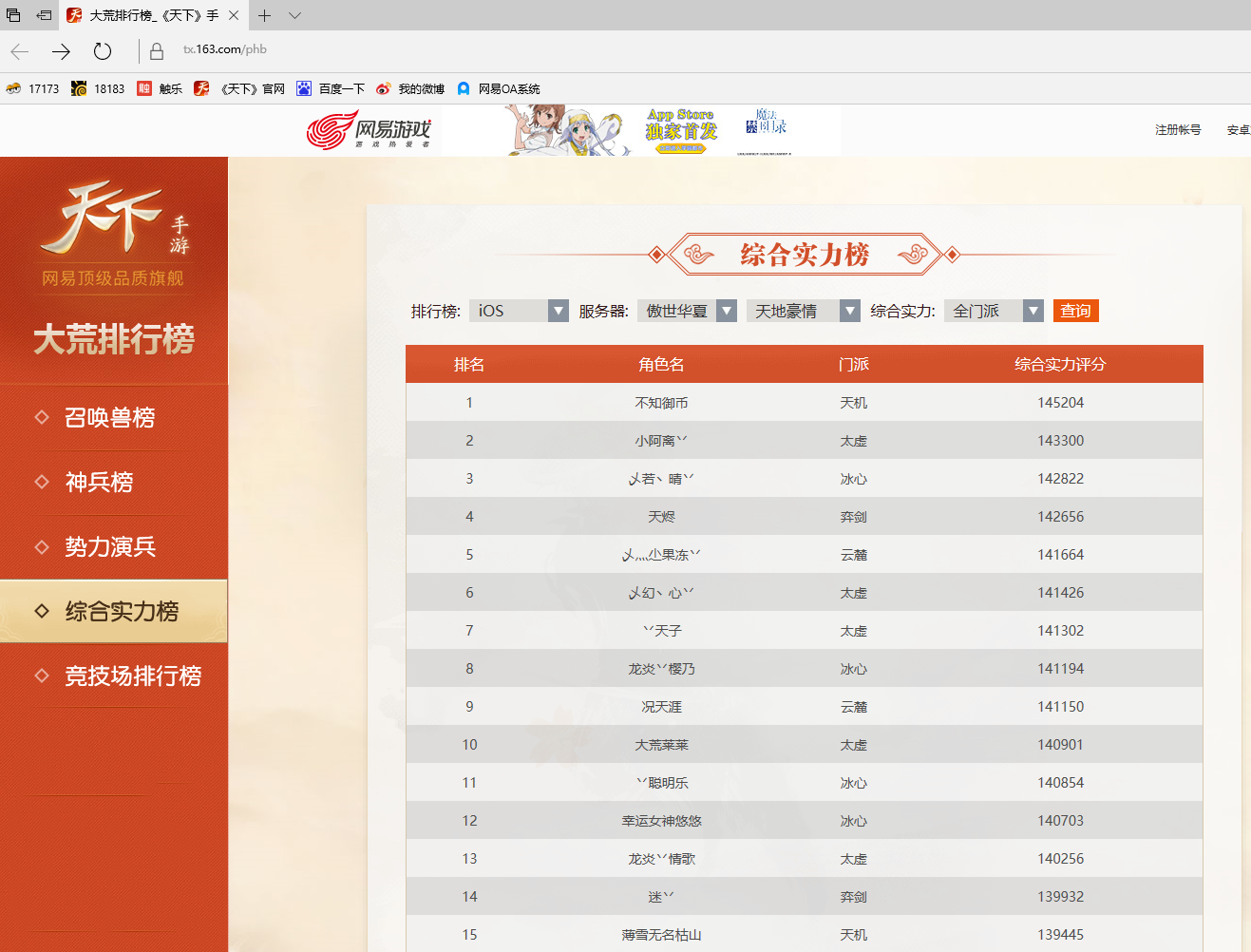This screenshot has height=952, width=1251.
Task: Click the score 139932
Action: pos(1061,897)
